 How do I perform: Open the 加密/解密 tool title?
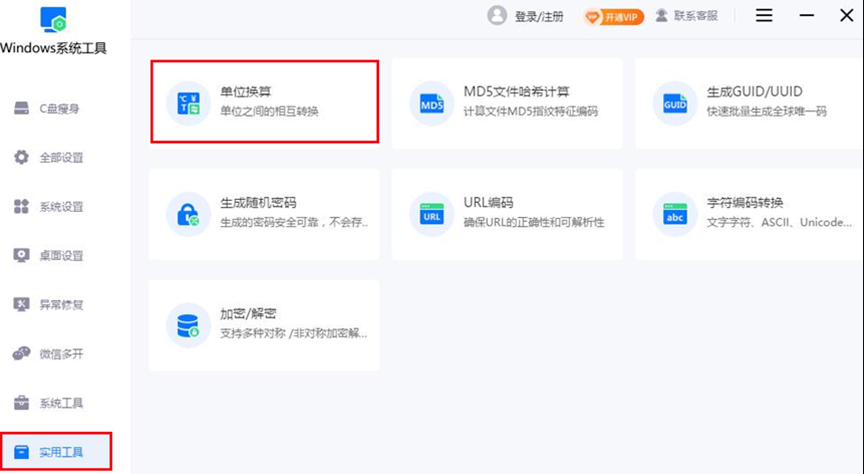248,314
